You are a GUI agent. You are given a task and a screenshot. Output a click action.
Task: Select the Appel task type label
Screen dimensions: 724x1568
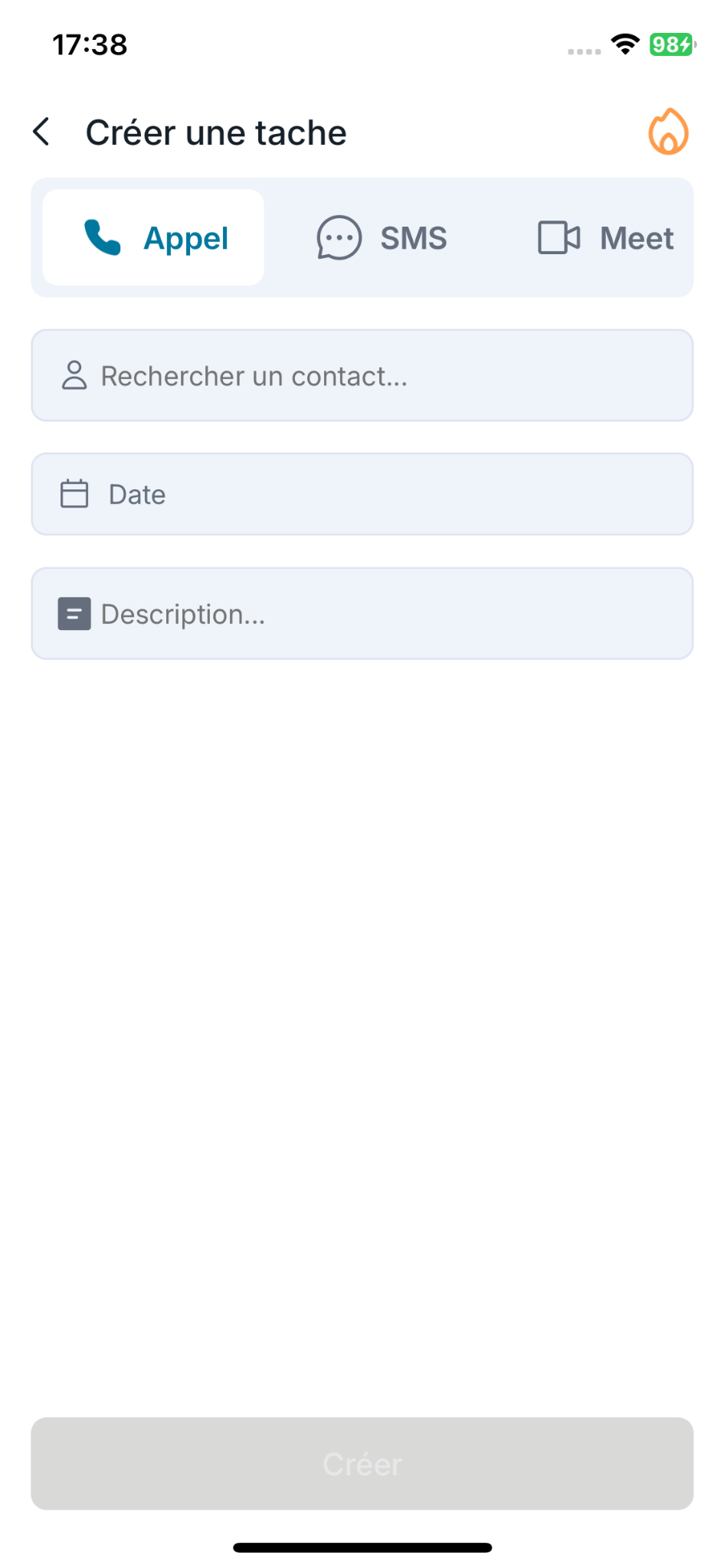(x=186, y=238)
